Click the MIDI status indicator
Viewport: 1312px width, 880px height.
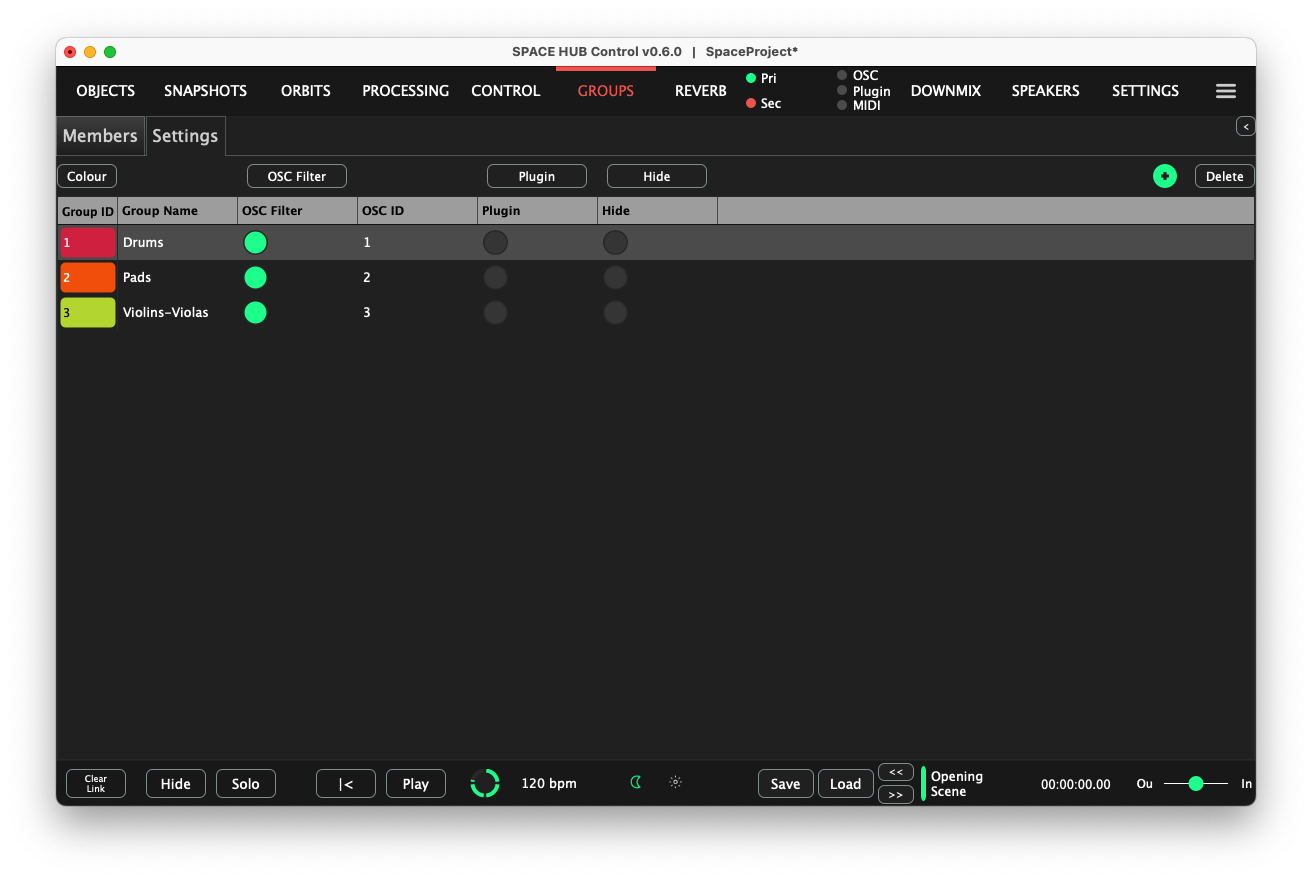(841, 105)
